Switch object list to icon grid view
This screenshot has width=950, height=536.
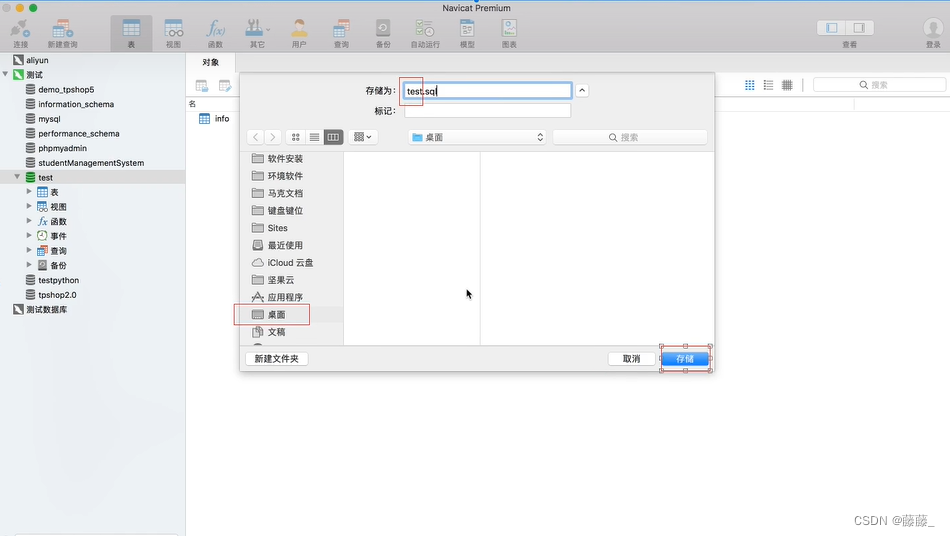click(749, 85)
